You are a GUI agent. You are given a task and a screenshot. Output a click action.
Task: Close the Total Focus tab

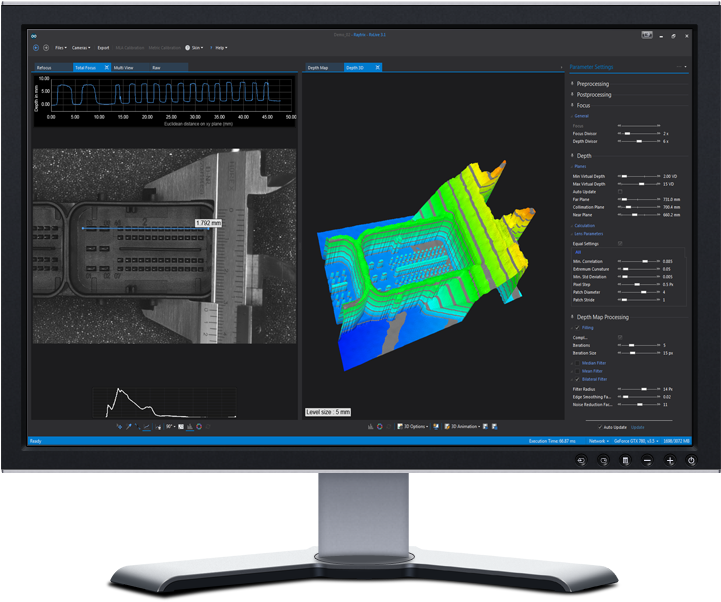point(106,68)
